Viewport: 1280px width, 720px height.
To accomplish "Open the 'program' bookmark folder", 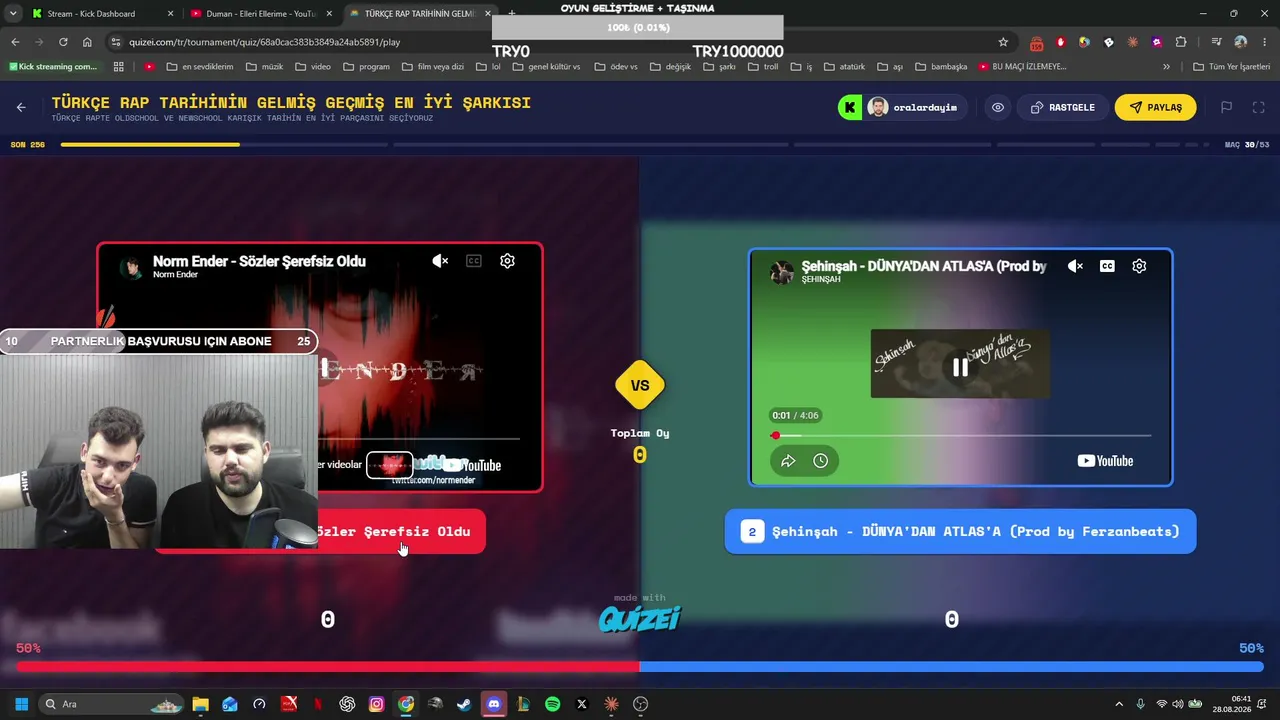I will tap(366, 67).
